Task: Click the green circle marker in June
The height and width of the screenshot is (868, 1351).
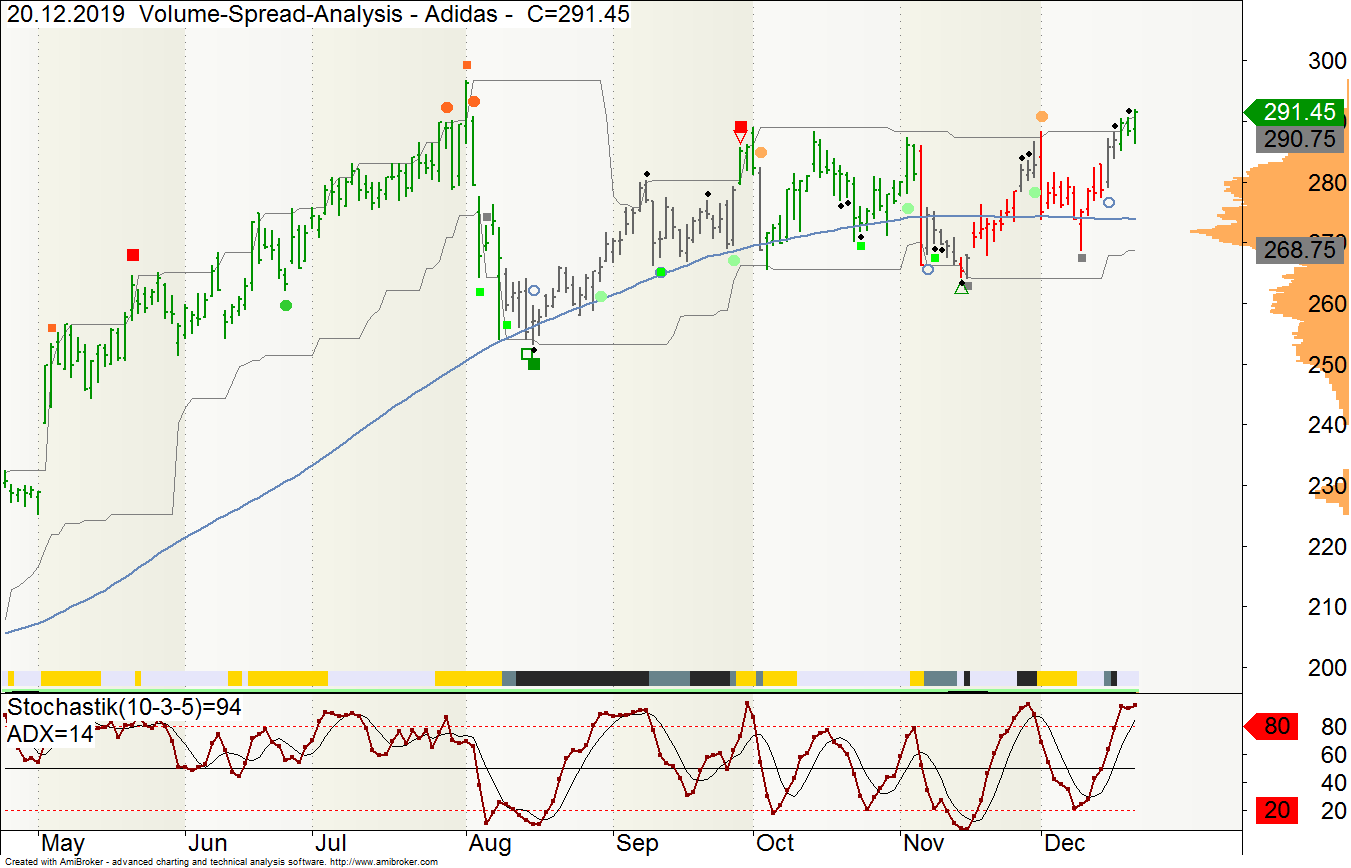Action: click(285, 305)
